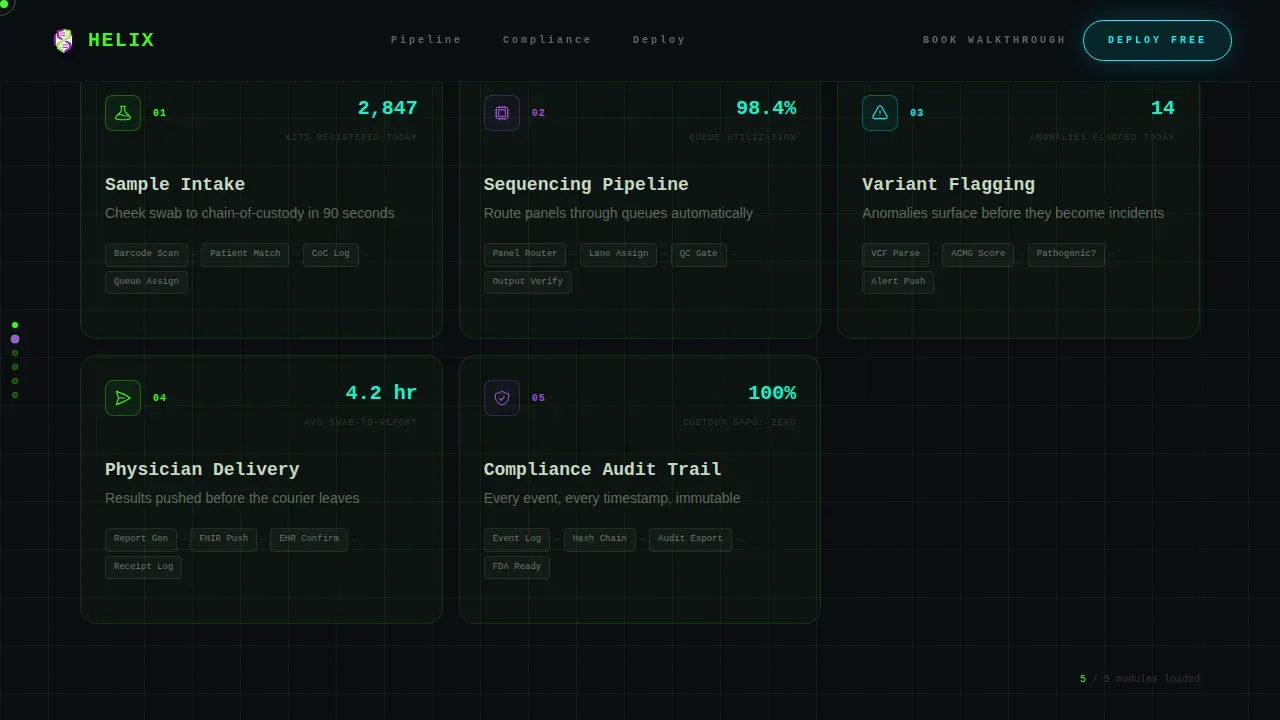
Task: Select the Output Verify chip
Action: point(528,282)
